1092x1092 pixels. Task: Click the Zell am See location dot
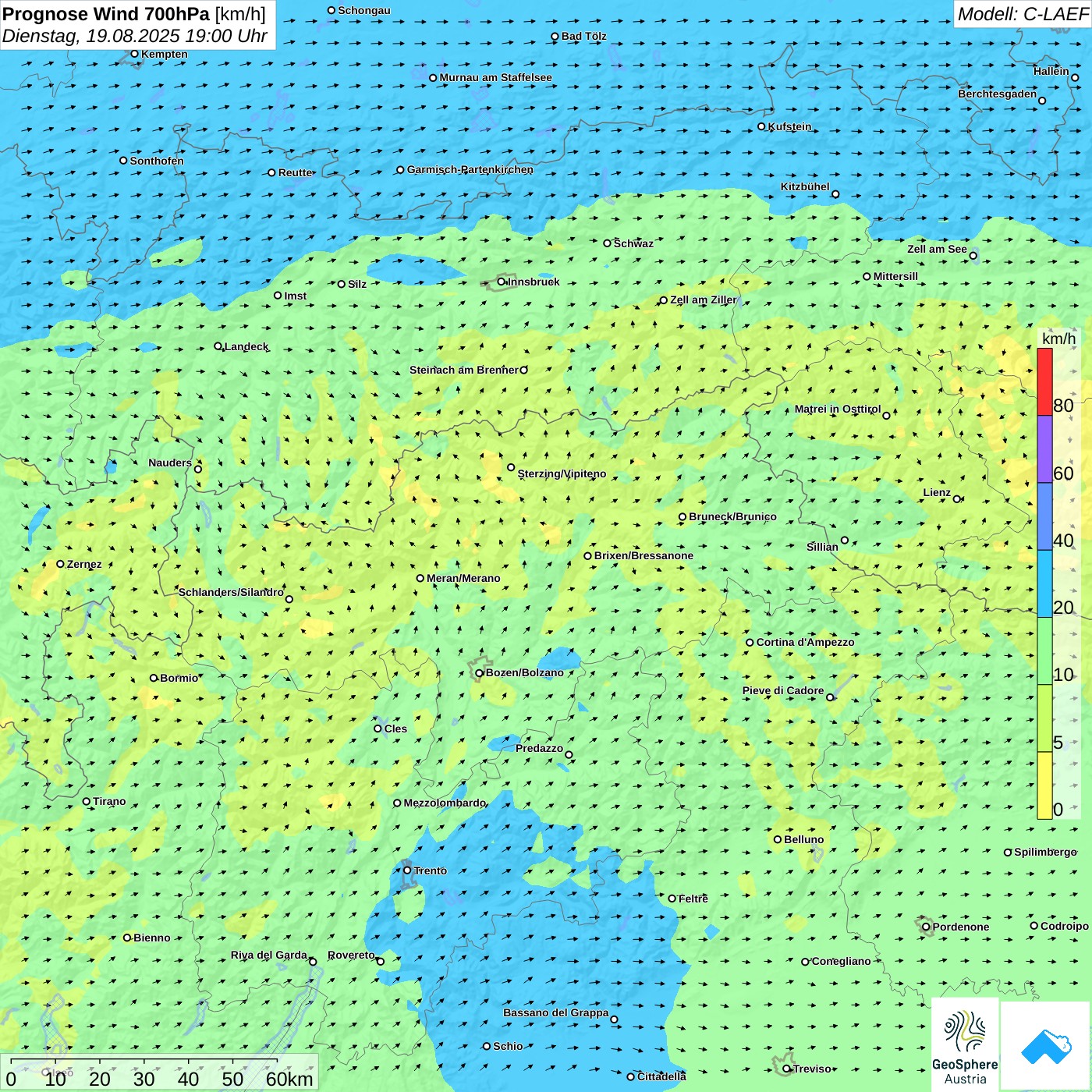tap(973, 255)
